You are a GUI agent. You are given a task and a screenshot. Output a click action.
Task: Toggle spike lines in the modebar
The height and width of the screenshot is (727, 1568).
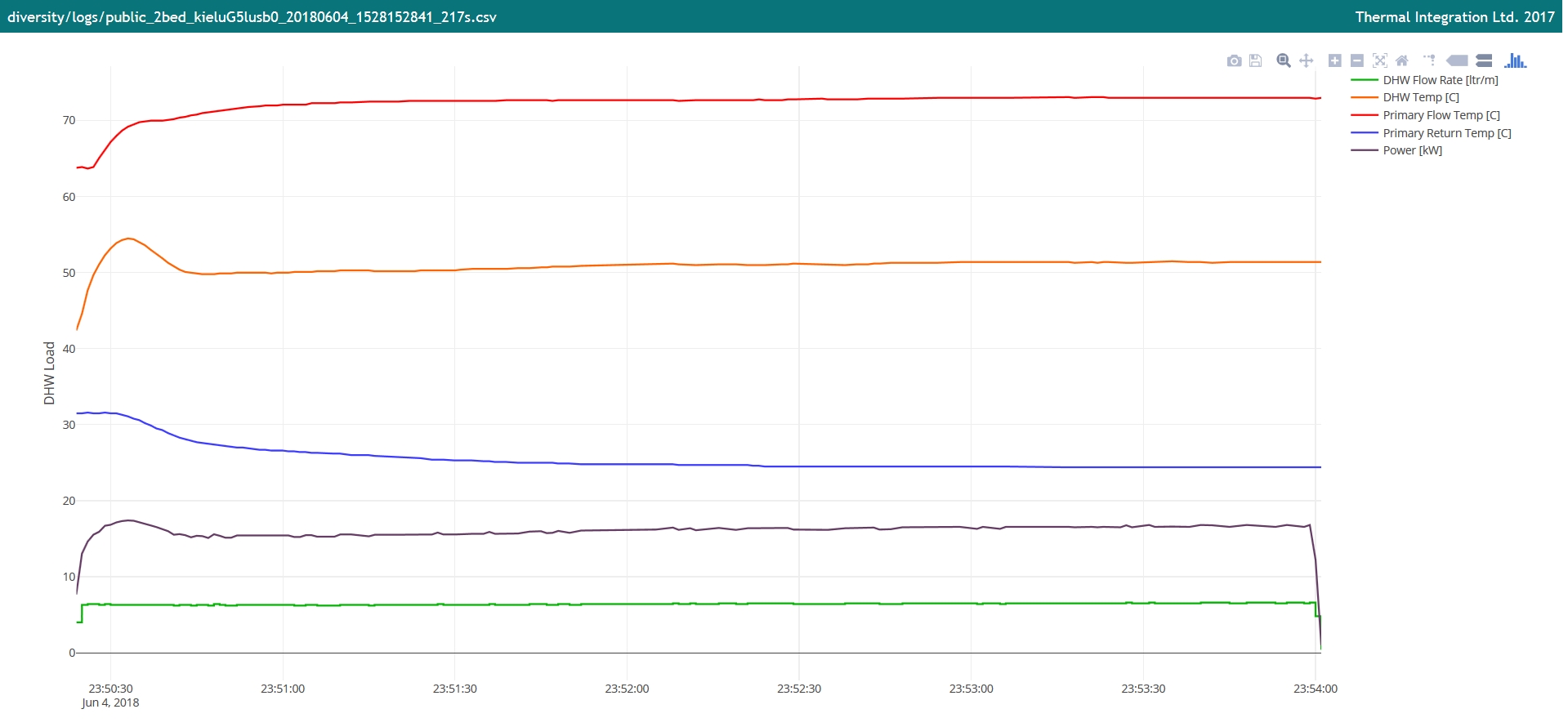tap(1429, 60)
